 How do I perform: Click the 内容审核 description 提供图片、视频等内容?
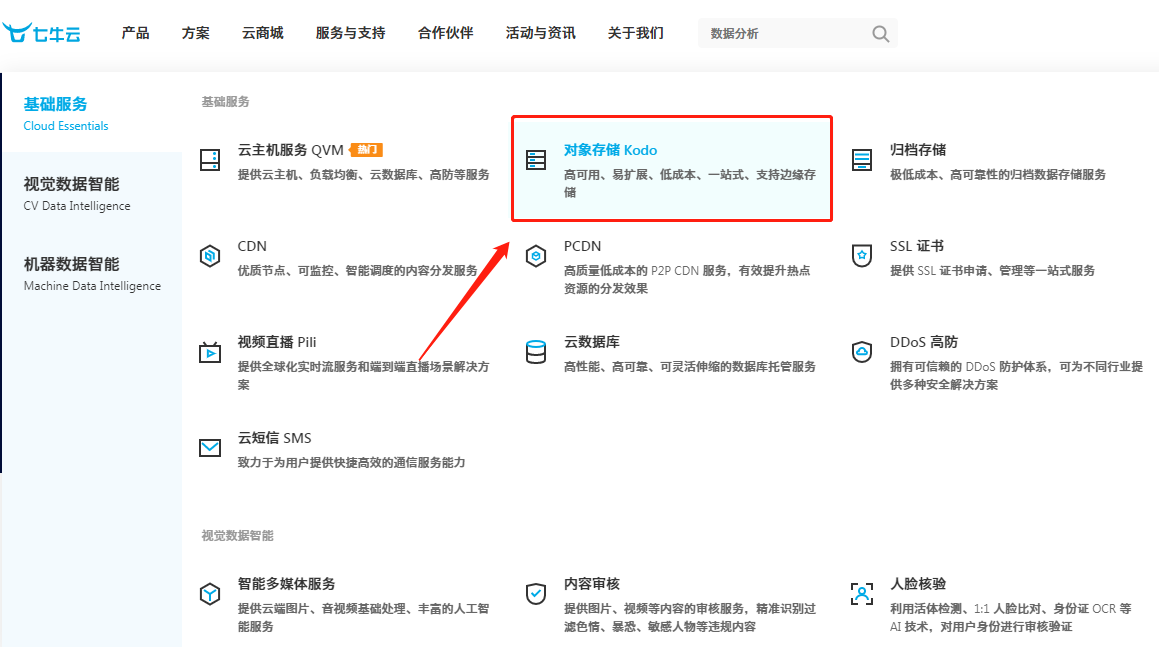[690, 617]
